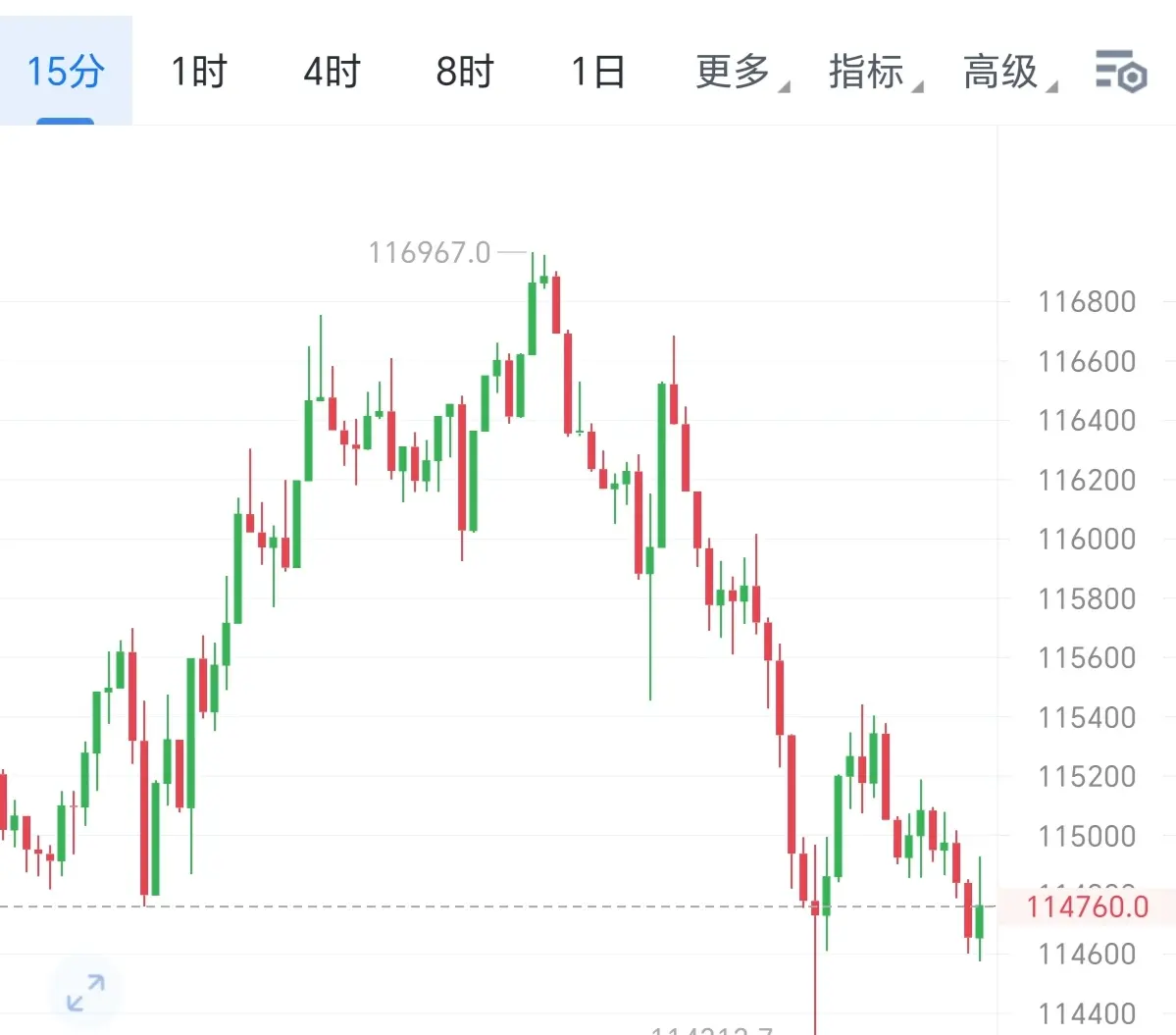The width and height of the screenshot is (1176, 1035).
Task: Select the 15分 timeframe tab
Action: click(x=66, y=72)
